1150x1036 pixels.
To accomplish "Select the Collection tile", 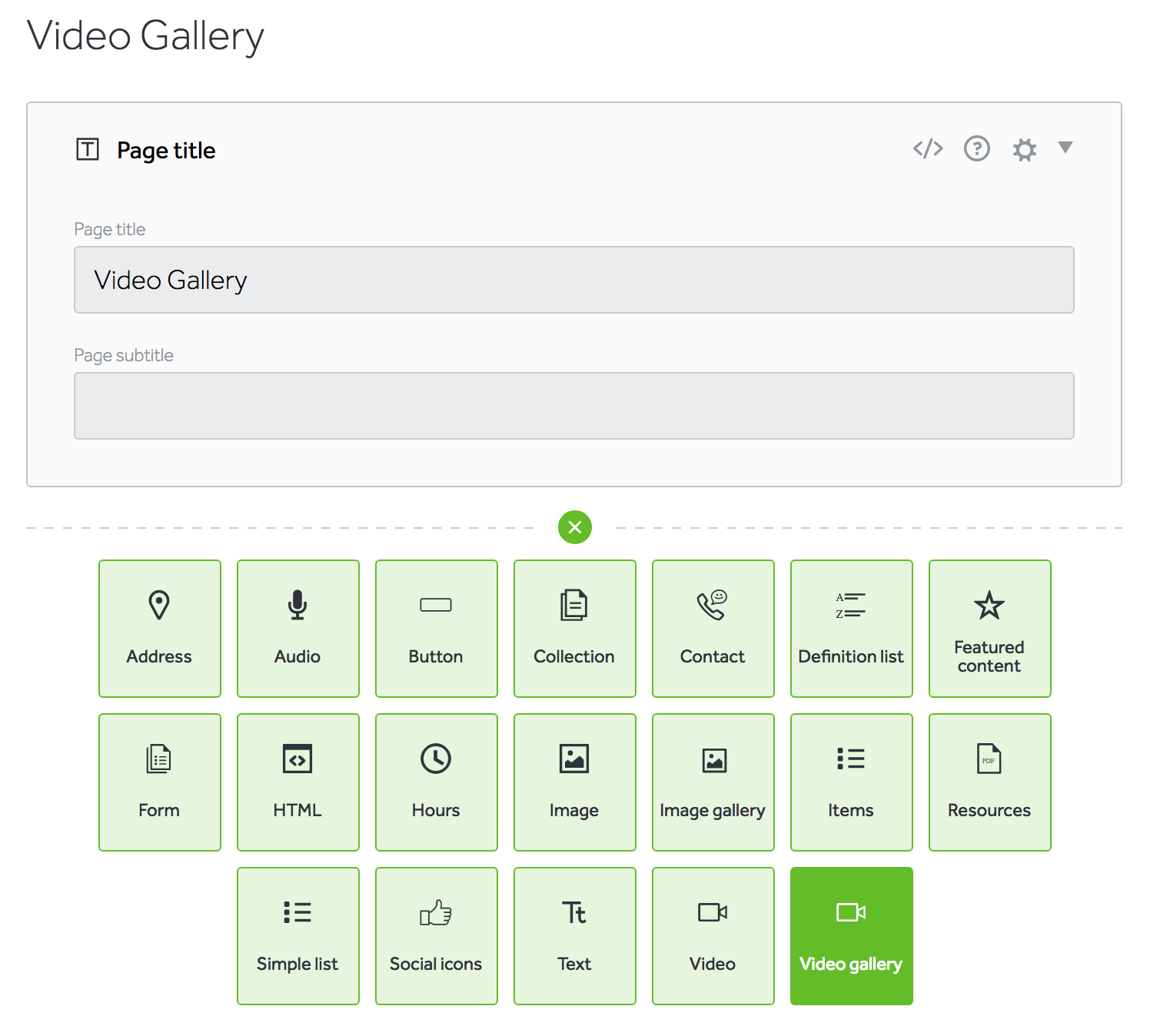I will [x=575, y=629].
